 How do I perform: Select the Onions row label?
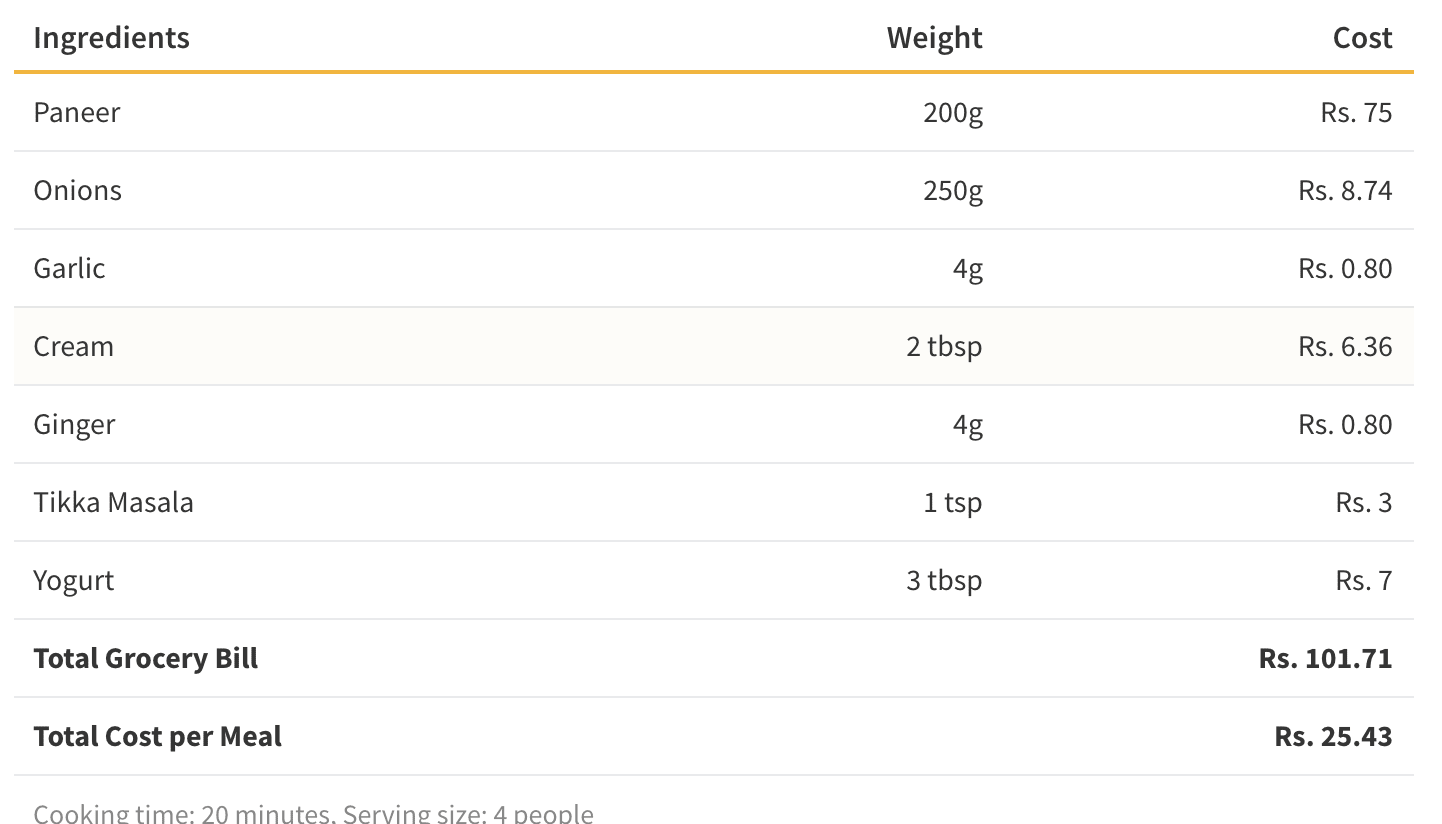(77, 190)
